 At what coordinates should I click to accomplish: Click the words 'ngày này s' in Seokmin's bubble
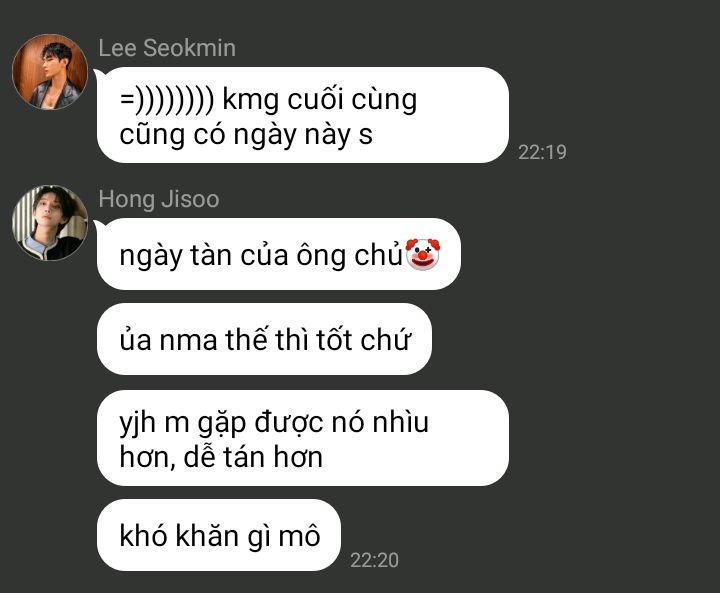pos(303,136)
